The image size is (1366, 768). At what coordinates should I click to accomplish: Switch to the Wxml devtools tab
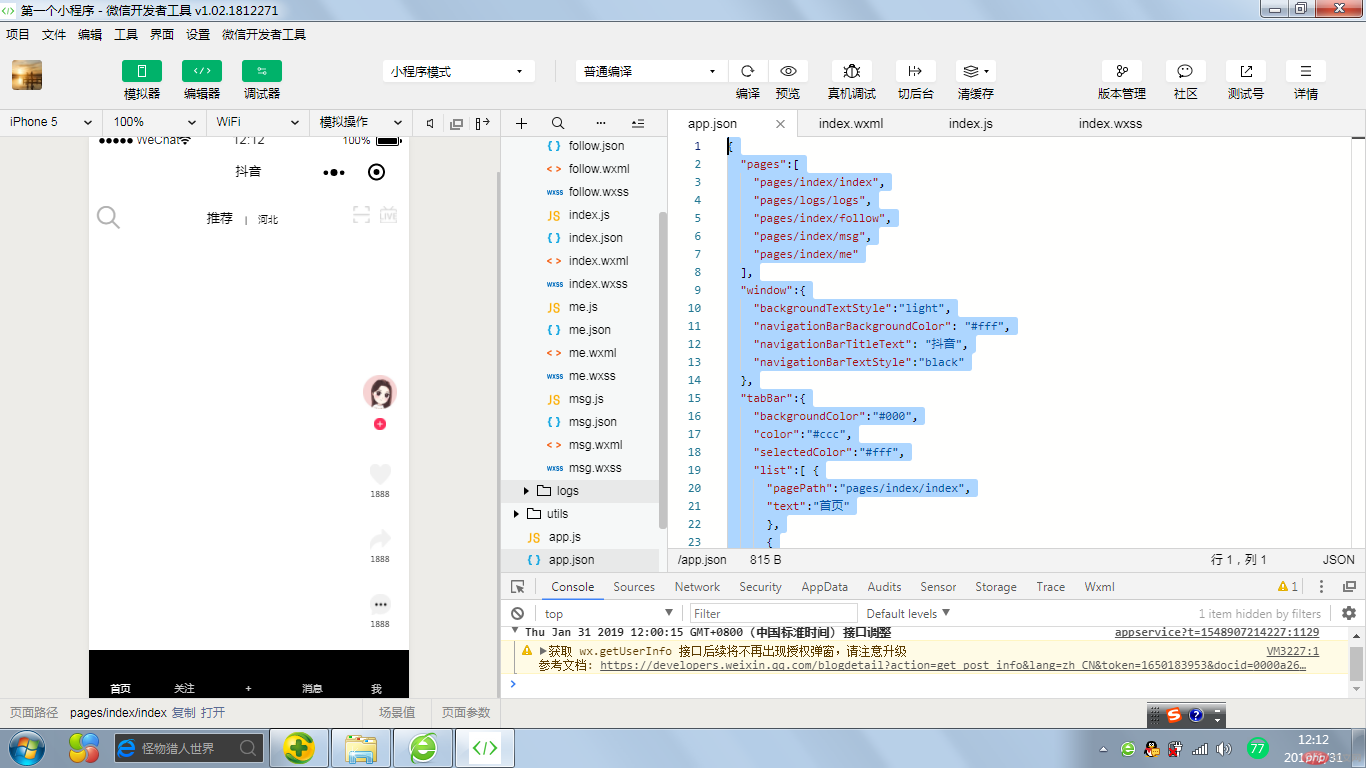[1099, 587]
